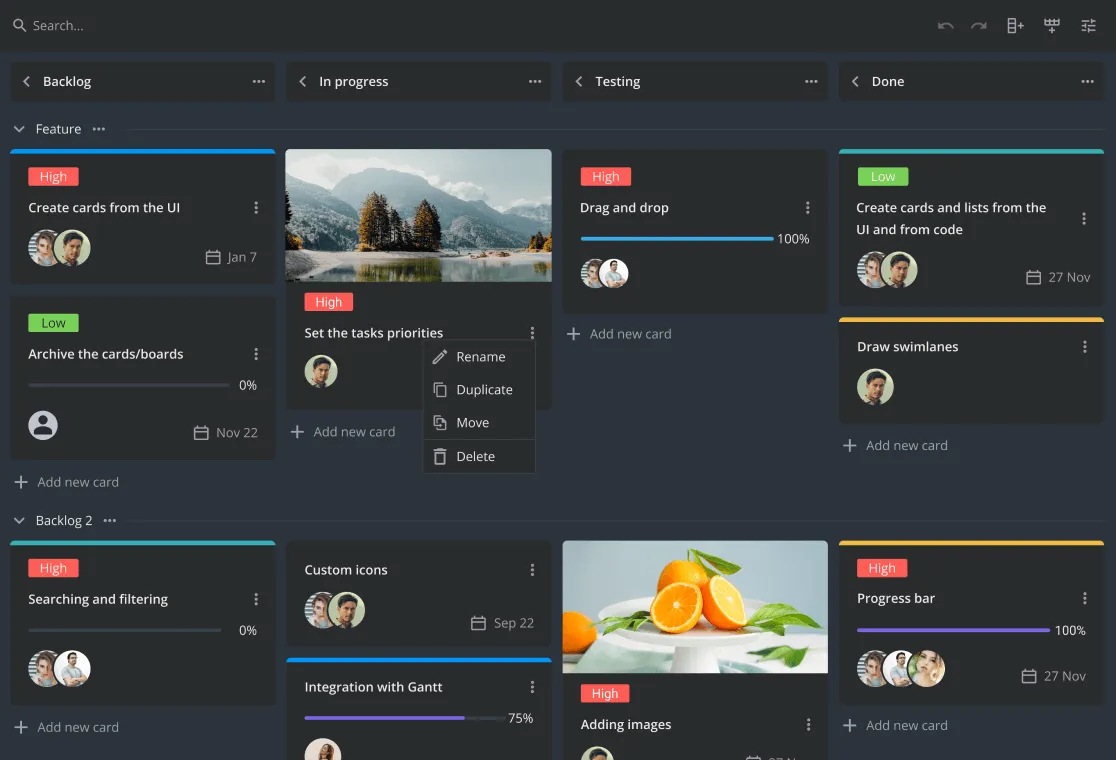Viewport: 1116px width, 760px height.
Task: Click the avatar on Draw swimlanes card
Action: tap(875, 387)
